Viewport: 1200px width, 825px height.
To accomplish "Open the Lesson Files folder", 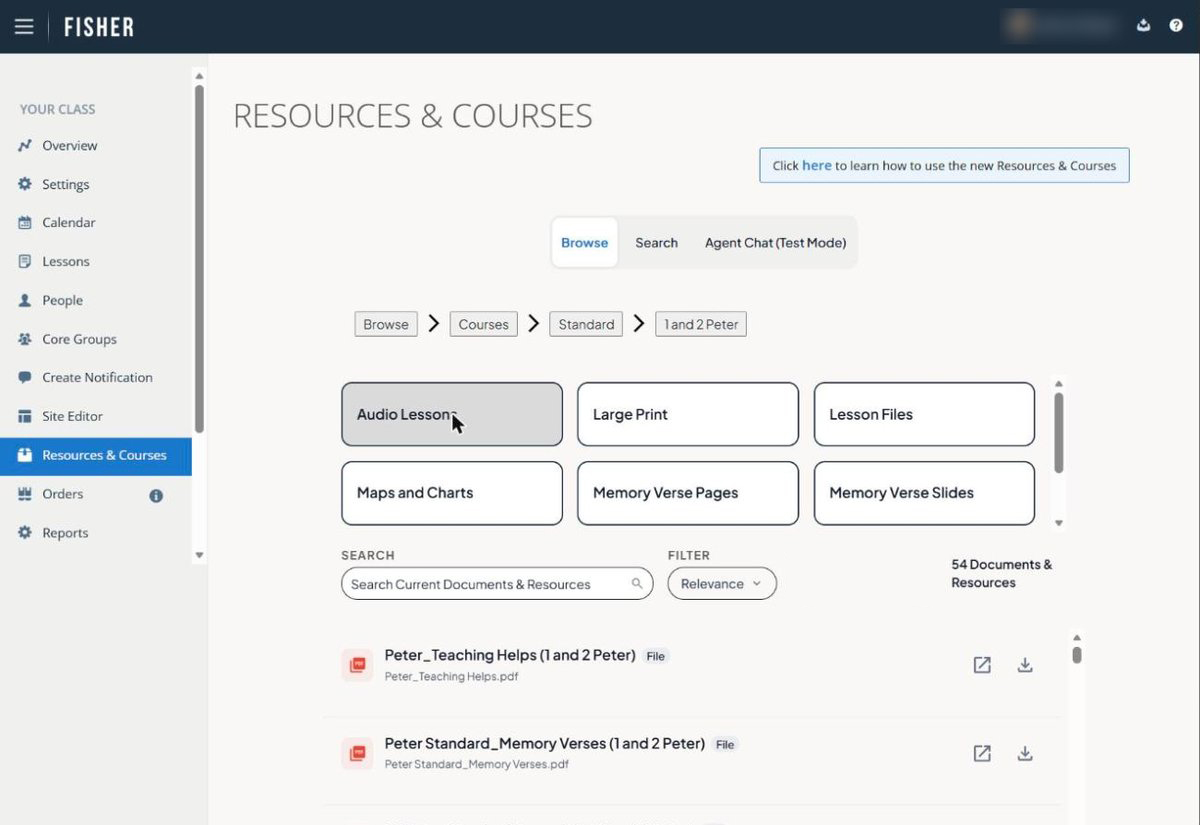I will coord(924,414).
